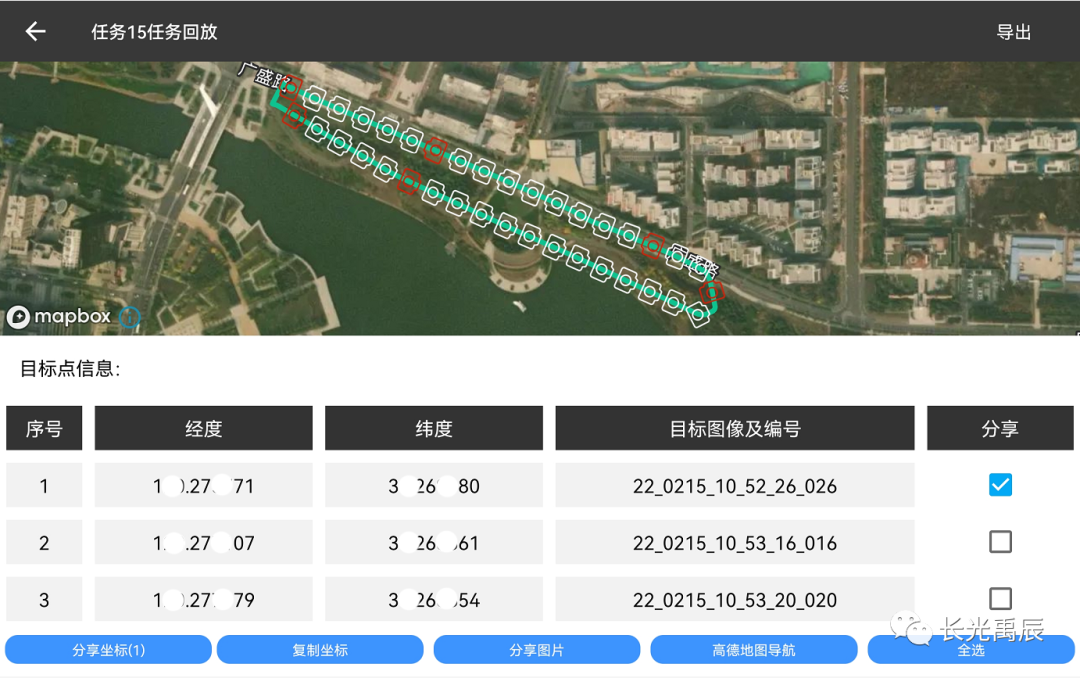This screenshot has height=678, width=1080.
Task: Select the red waypoint marker at route start
Action: [x=290, y=86]
